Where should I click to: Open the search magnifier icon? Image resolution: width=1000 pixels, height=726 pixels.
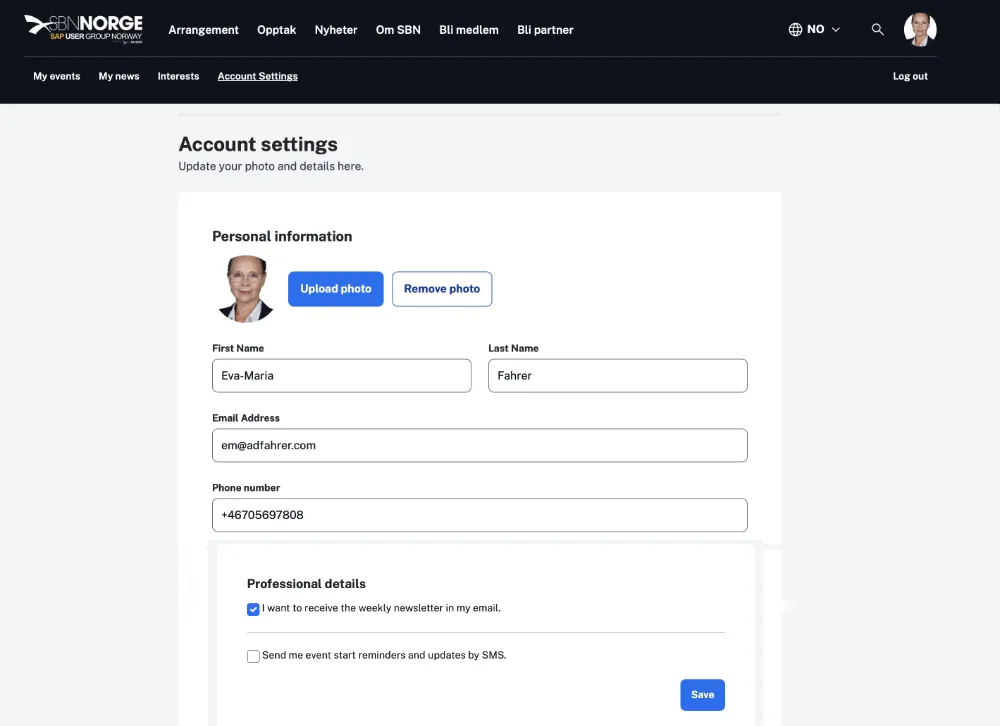pyautogui.click(x=877, y=30)
